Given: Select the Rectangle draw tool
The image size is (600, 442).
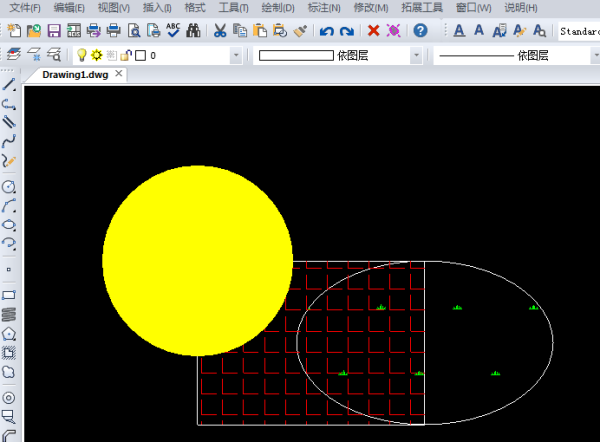Looking at the screenshot, I should click(9, 295).
